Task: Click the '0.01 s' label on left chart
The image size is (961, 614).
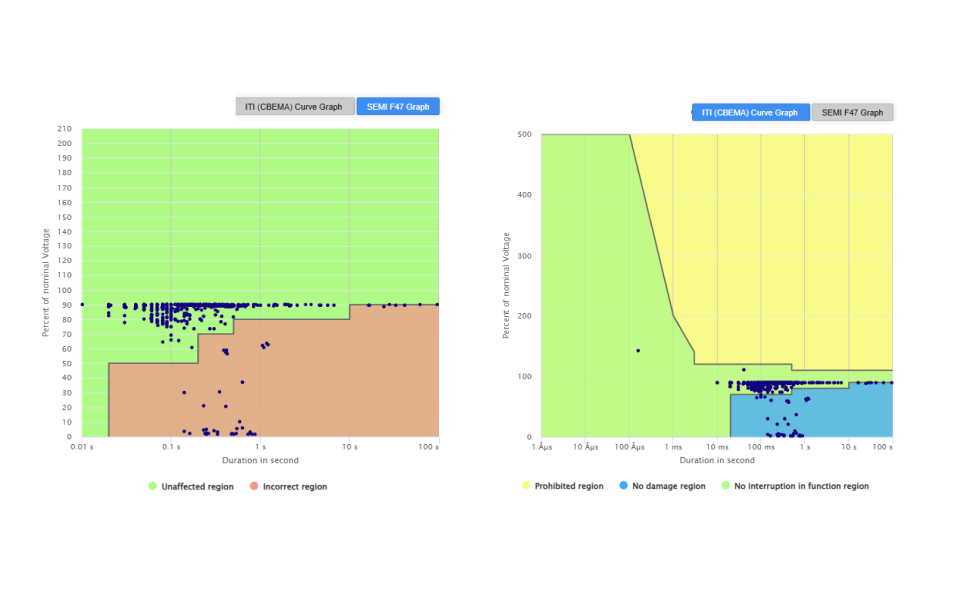Action: point(82,447)
